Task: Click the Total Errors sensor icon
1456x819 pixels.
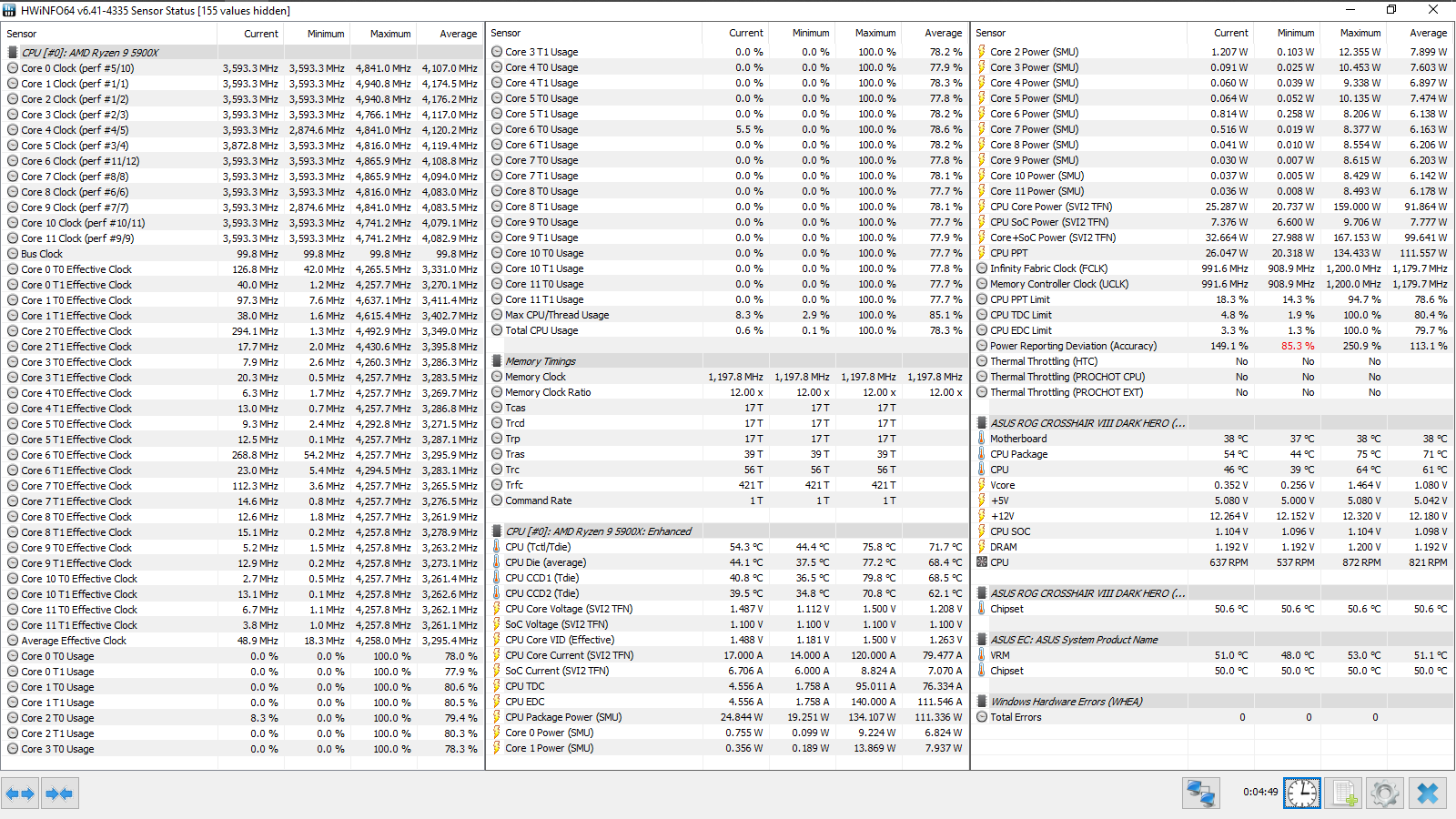Action: click(982, 717)
